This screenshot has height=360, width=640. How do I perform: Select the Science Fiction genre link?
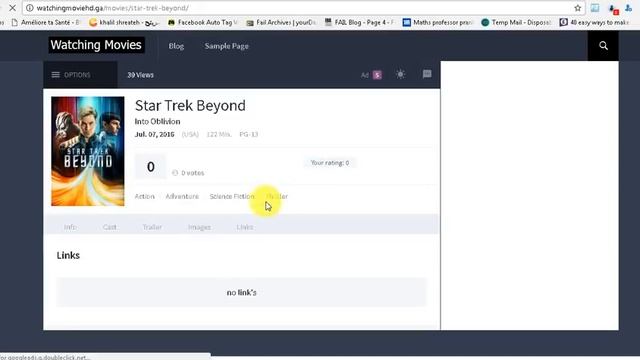pyautogui.click(x=232, y=196)
